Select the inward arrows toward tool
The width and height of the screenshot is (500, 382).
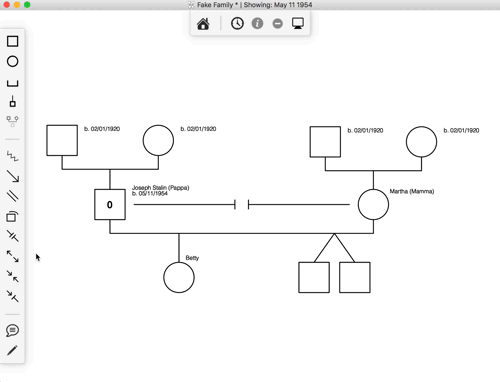(13, 276)
